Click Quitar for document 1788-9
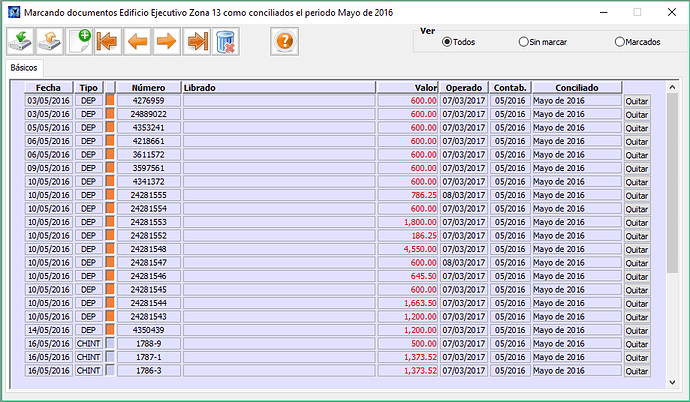Screen dimensions: 690x402 pyautogui.click(x=636, y=343)
